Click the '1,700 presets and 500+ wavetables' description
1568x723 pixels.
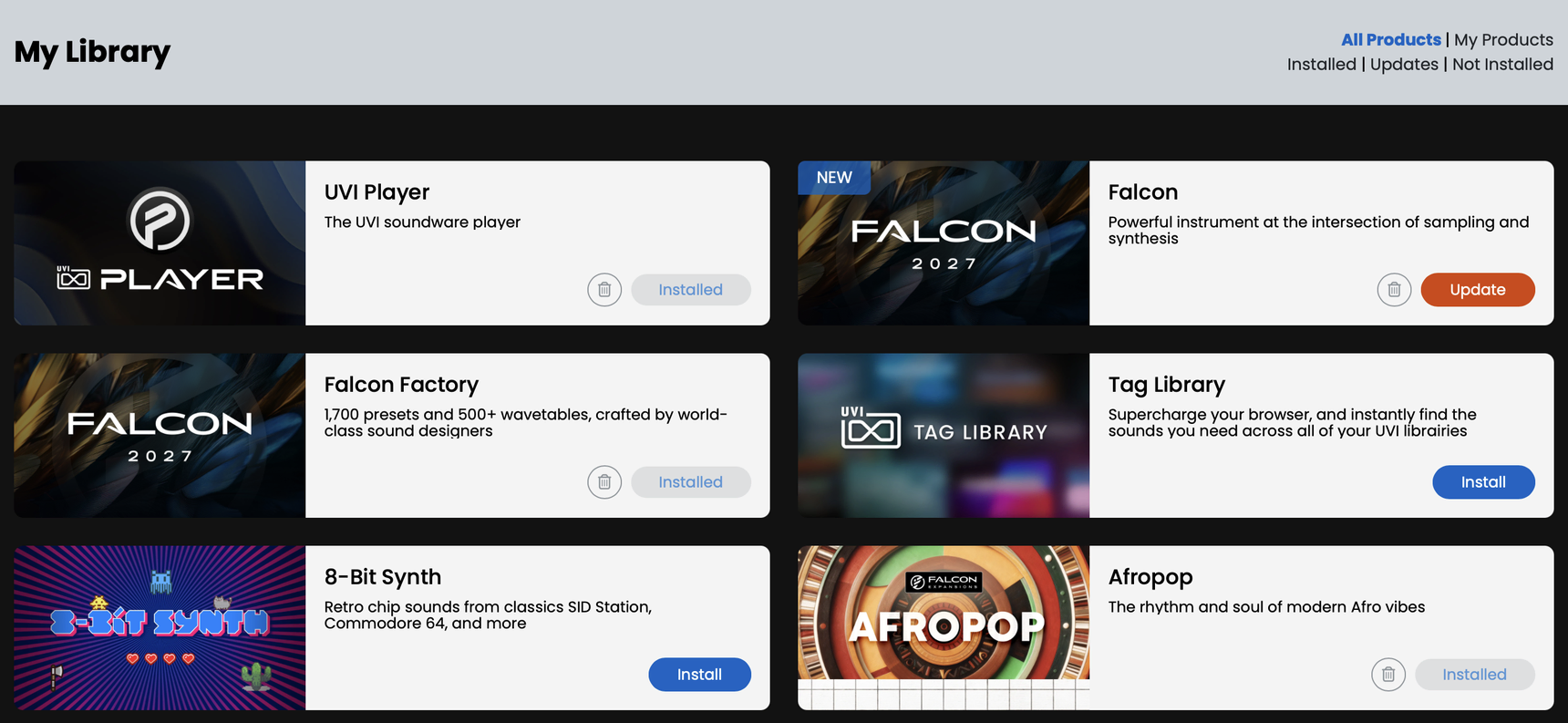point(525,422)
